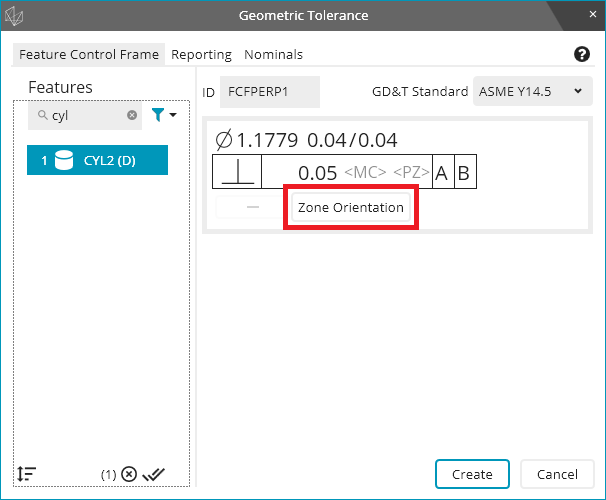Click the perpendicularity symbol cell
Image resolution: width=606 pixels, height=500 pixels.
click(x=237, y=172)
